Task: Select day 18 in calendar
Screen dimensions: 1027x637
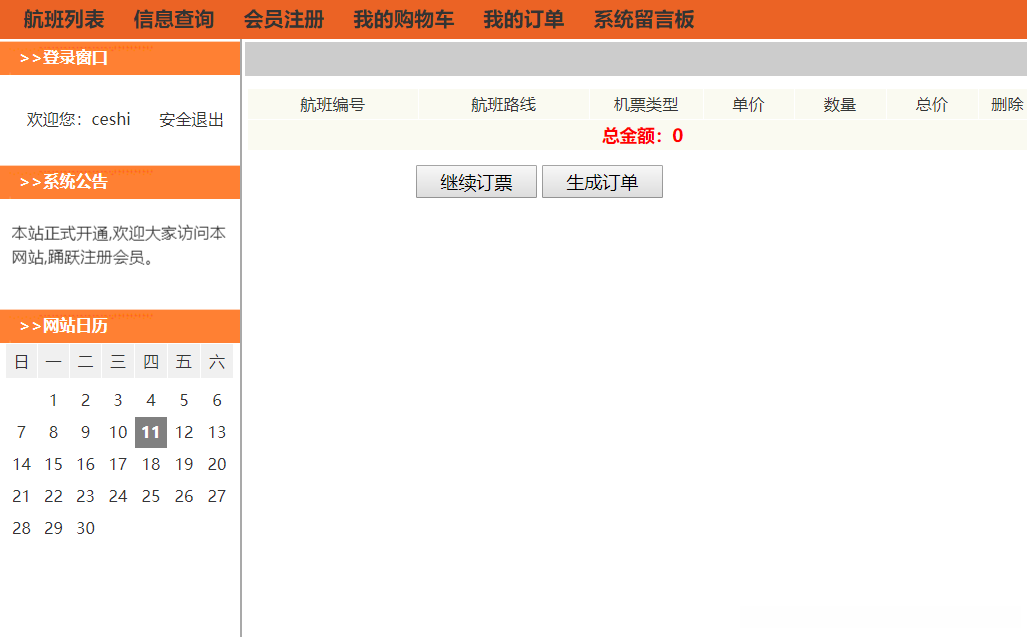Action: [x=151, y=464]
